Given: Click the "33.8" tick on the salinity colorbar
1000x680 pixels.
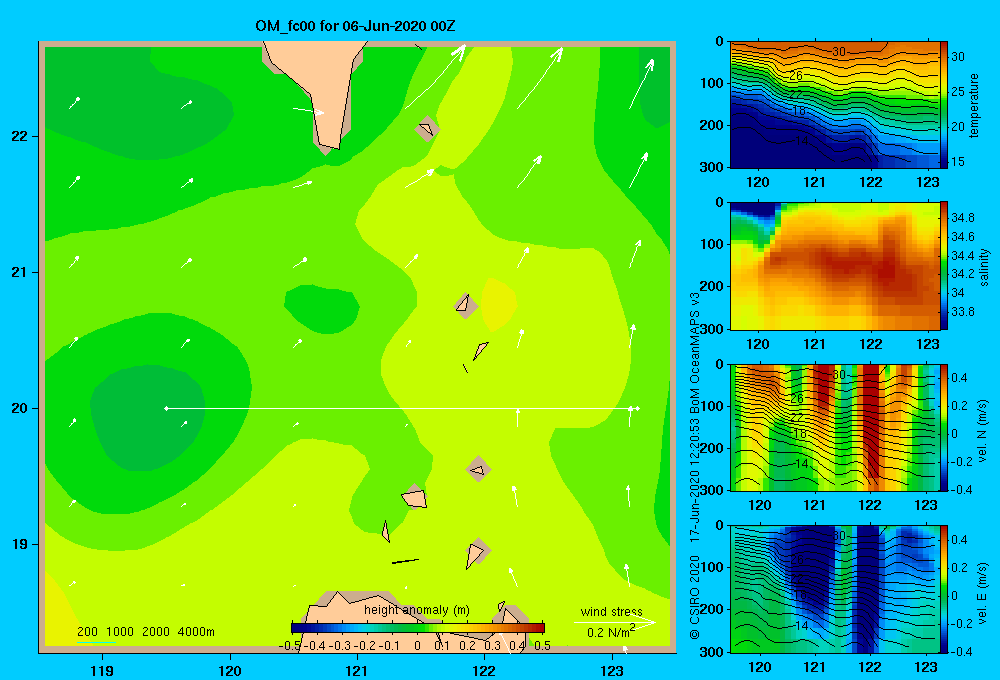Looking at the screenshot, I should 963,312.
